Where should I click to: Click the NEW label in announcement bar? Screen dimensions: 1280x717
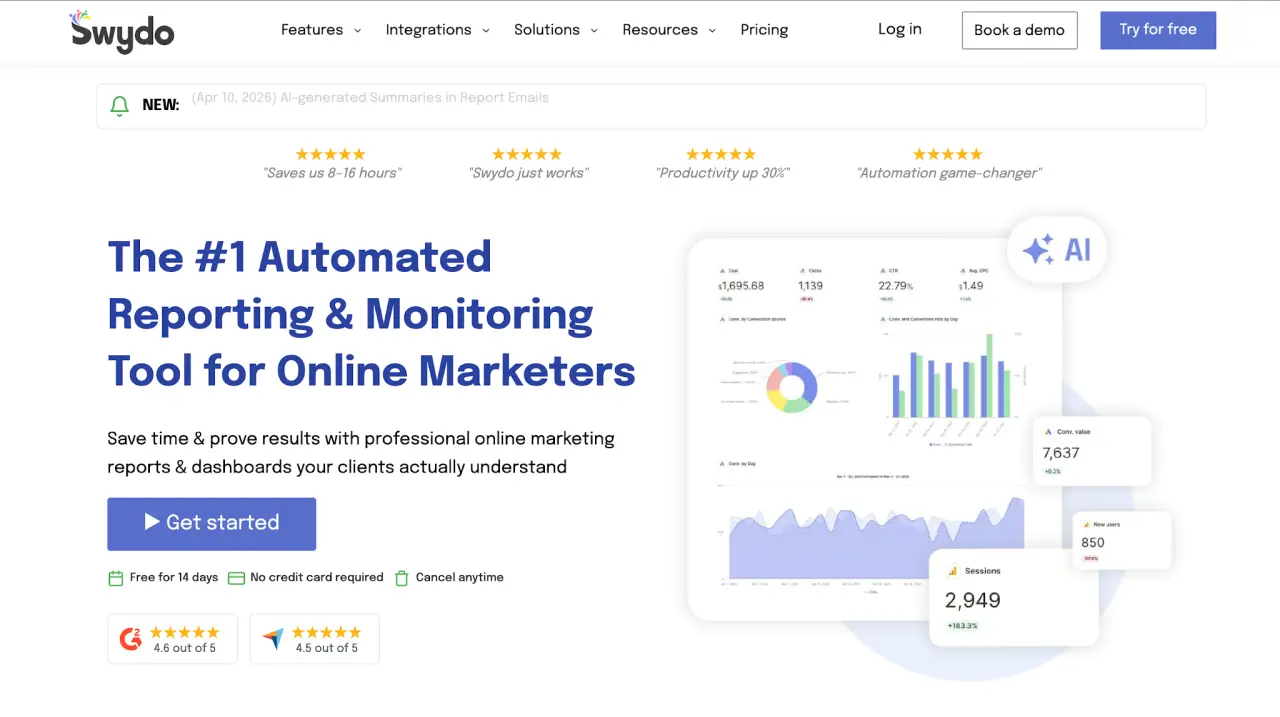pyautogui.click(x=161, y=105)
